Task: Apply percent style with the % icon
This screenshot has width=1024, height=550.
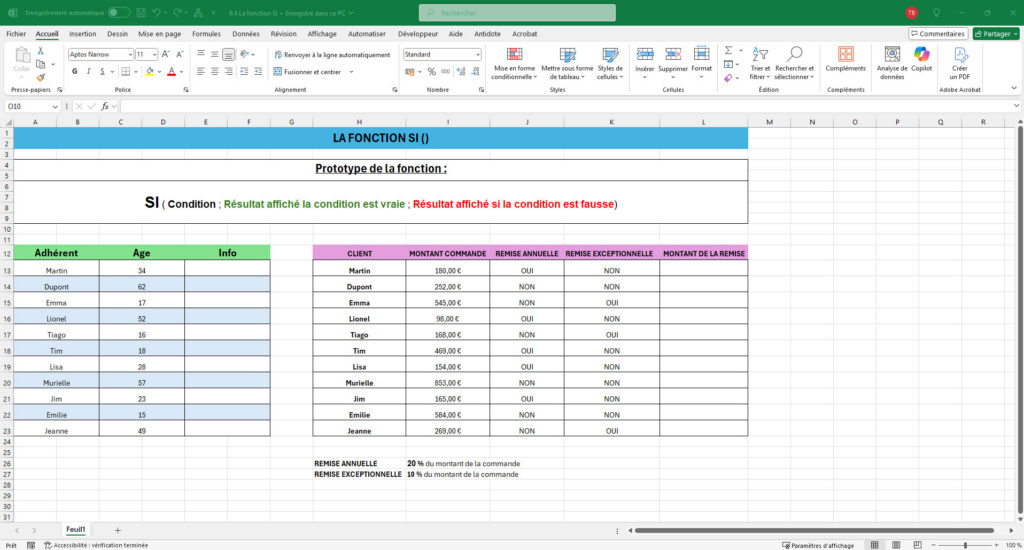Action: click(432, 72)
